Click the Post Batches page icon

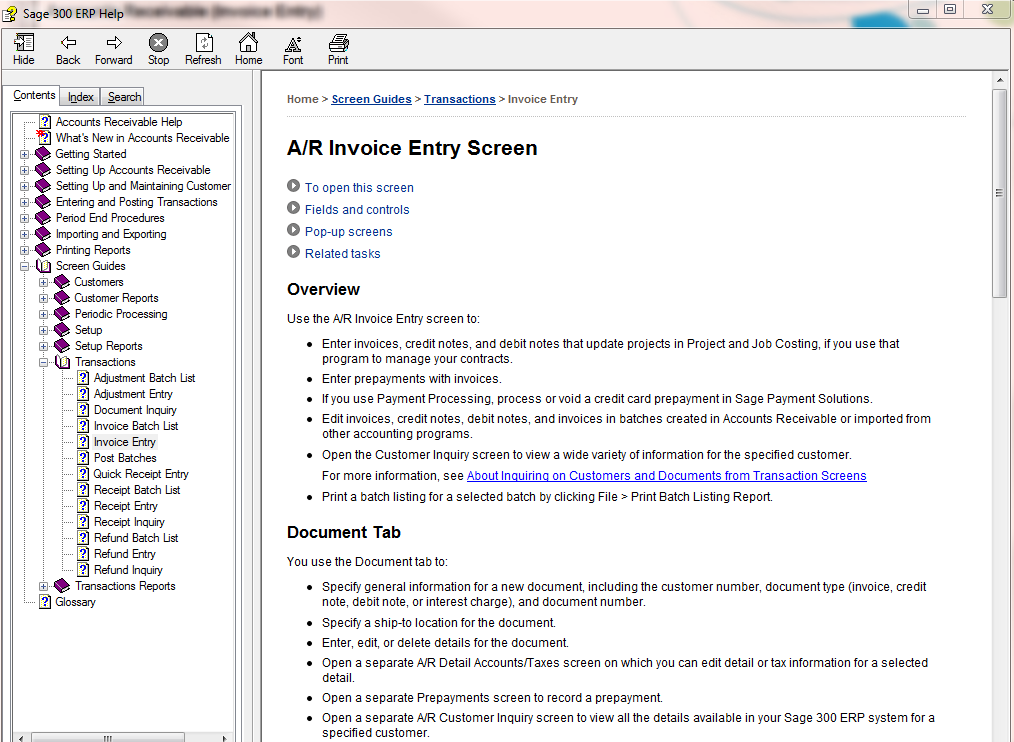(83, 457)
